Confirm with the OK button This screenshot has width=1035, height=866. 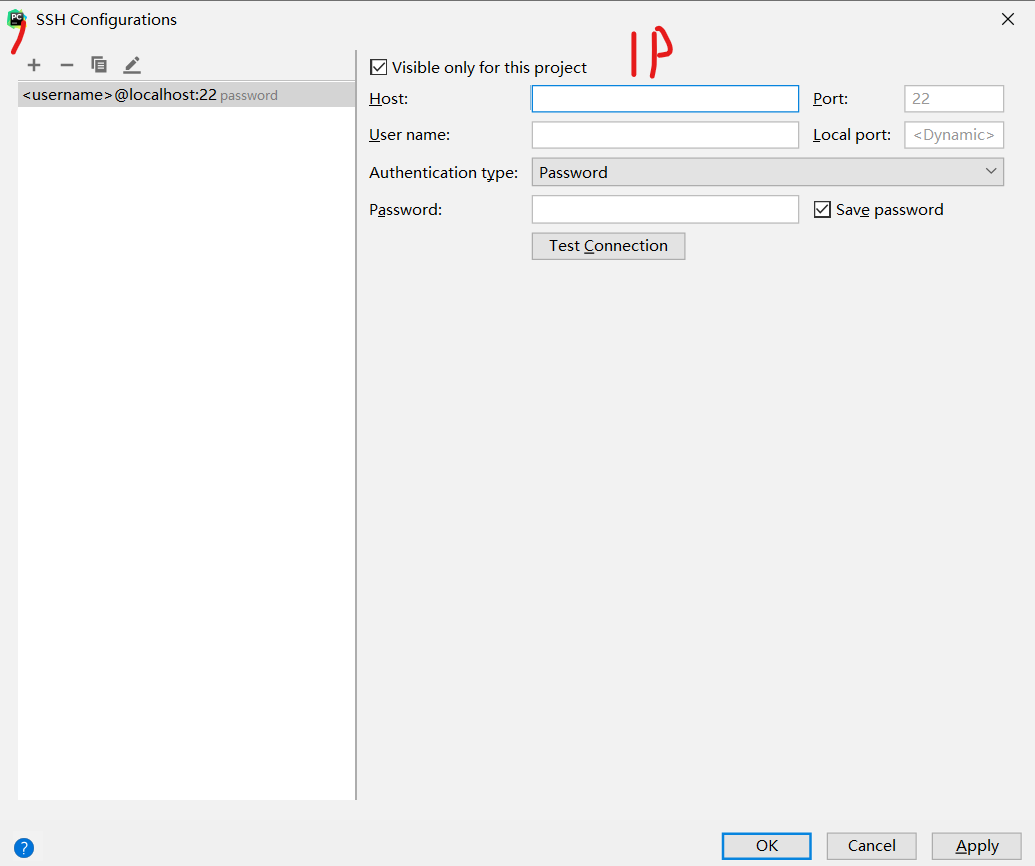coord(766,846)
